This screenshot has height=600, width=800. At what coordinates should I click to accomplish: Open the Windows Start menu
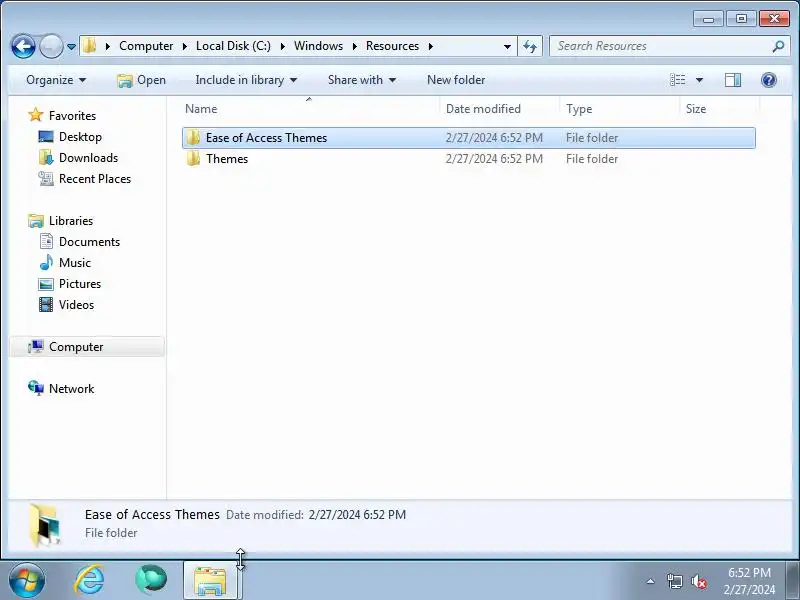click(x=26, y=581)
